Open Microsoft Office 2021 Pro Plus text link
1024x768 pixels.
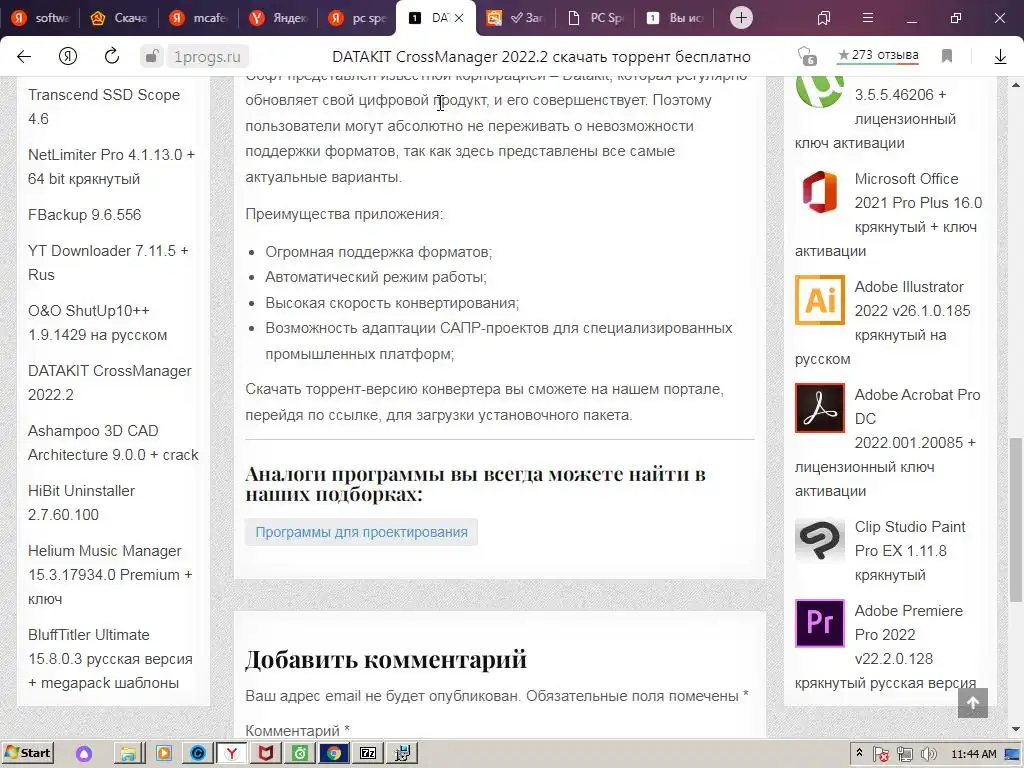tap(918, 203)
